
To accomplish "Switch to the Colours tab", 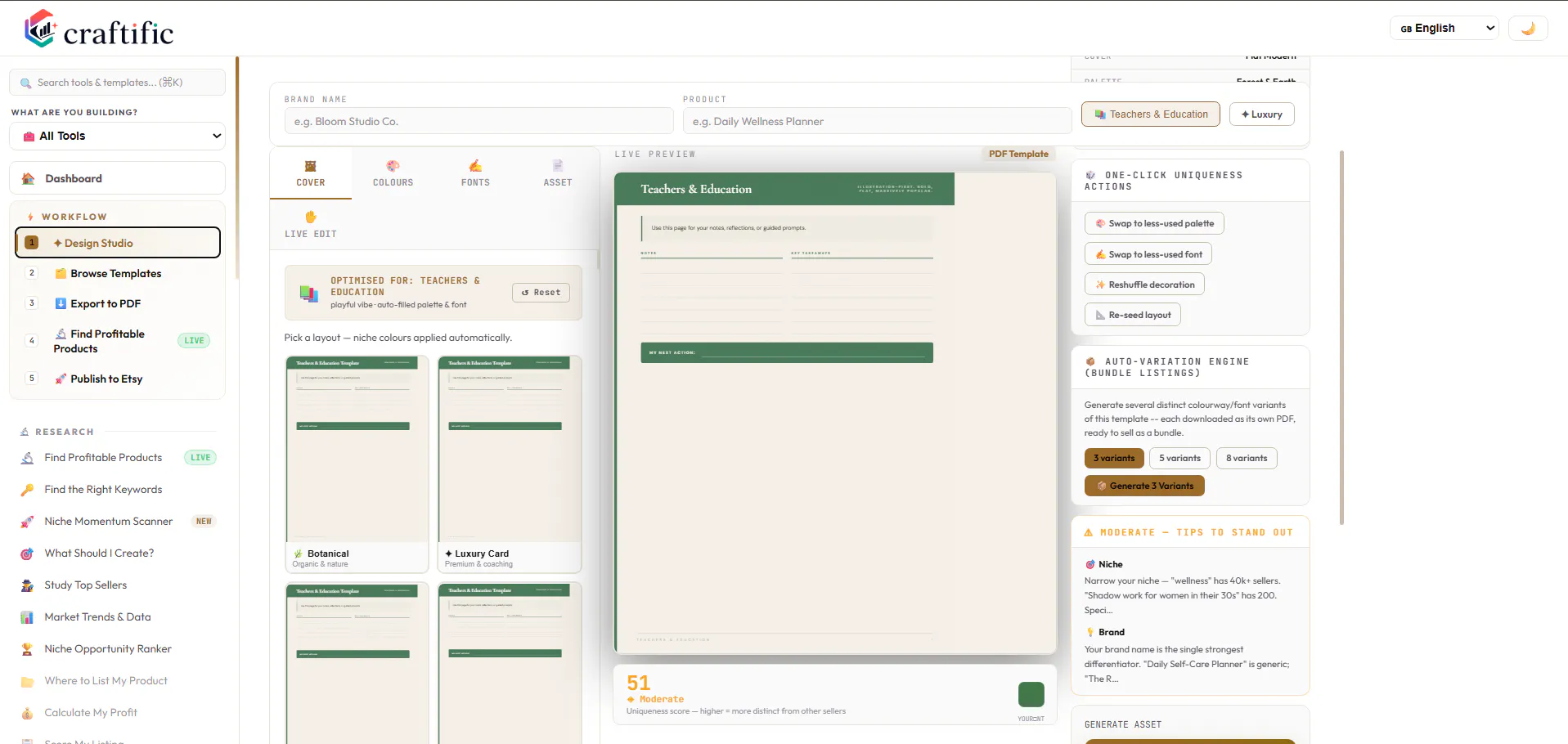I will 393,173.
